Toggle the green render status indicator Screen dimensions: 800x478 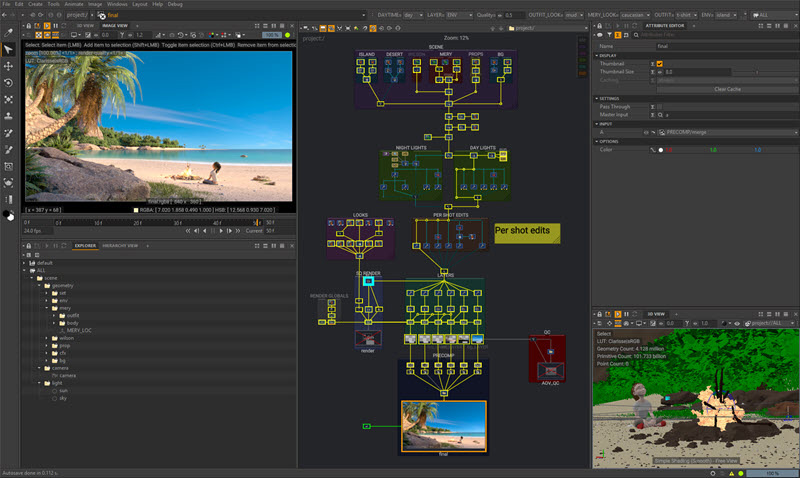[288, 37]
